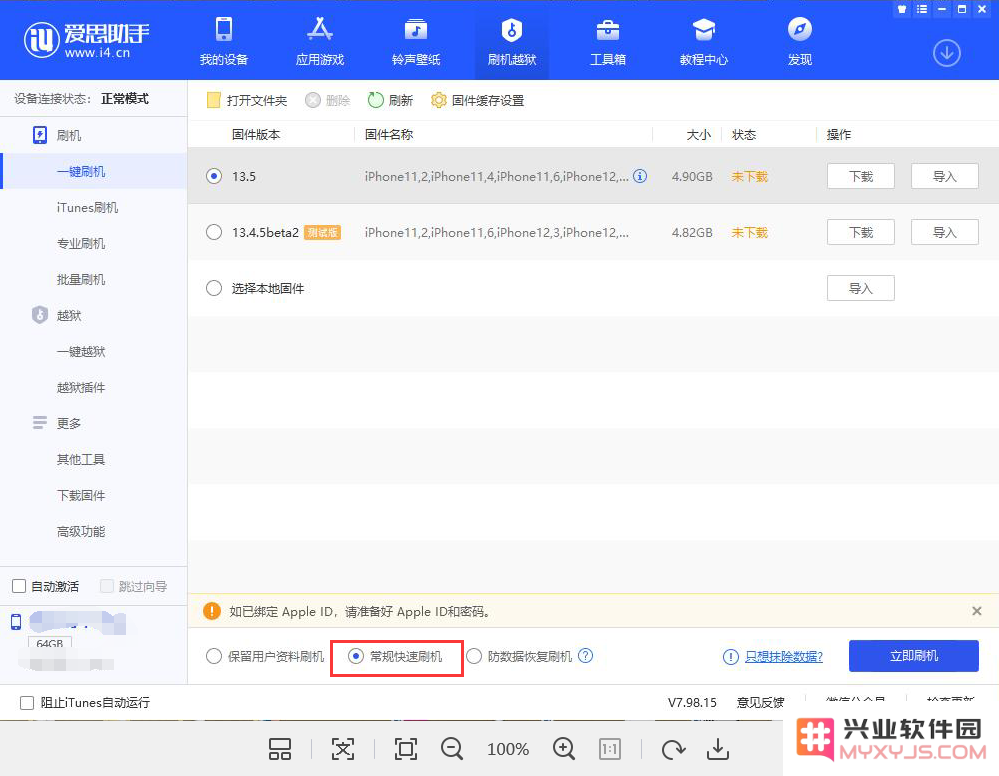Open the 铃声壁纸 tab
The image size is (999, 776).
point(416,41)
